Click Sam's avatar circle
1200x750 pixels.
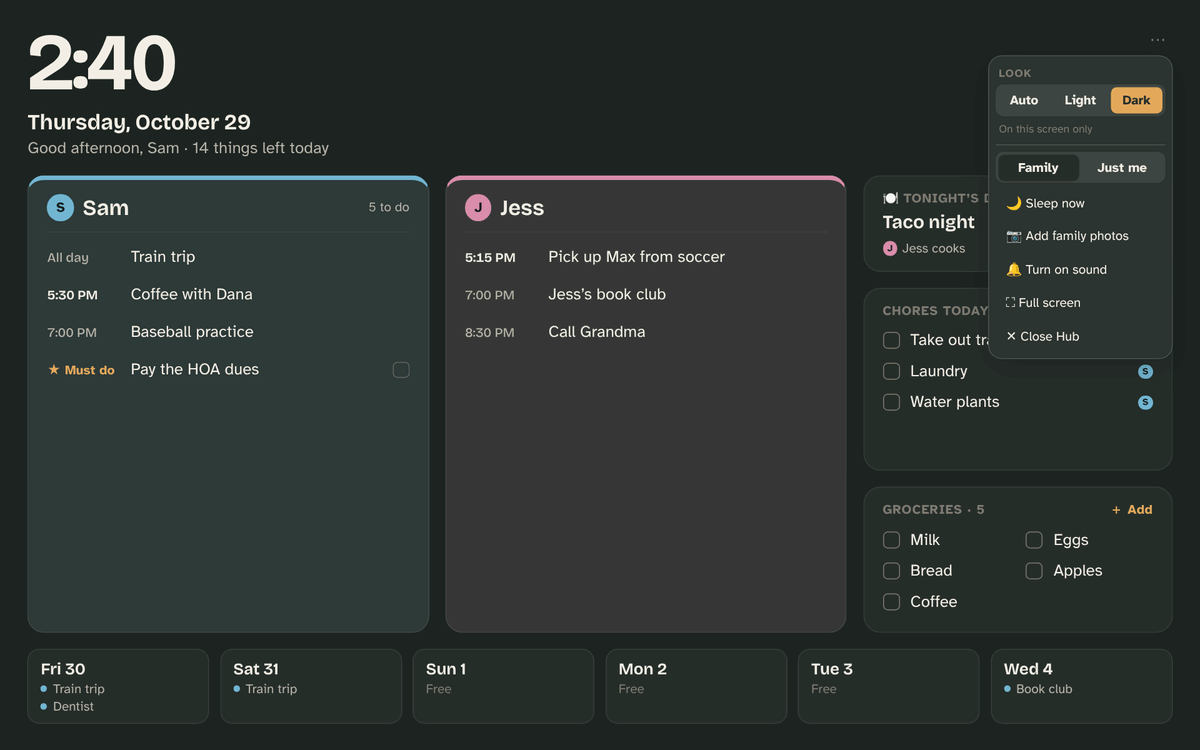[60, 208]
